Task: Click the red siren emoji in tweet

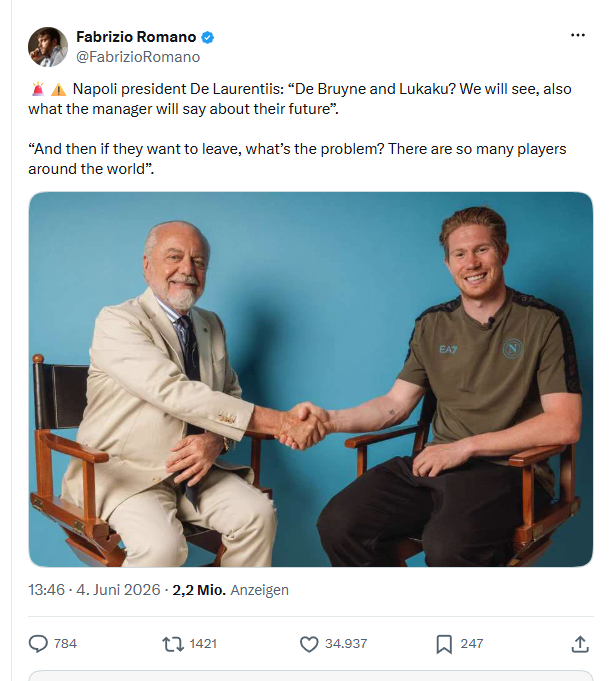Action: (x=38, y=89)
